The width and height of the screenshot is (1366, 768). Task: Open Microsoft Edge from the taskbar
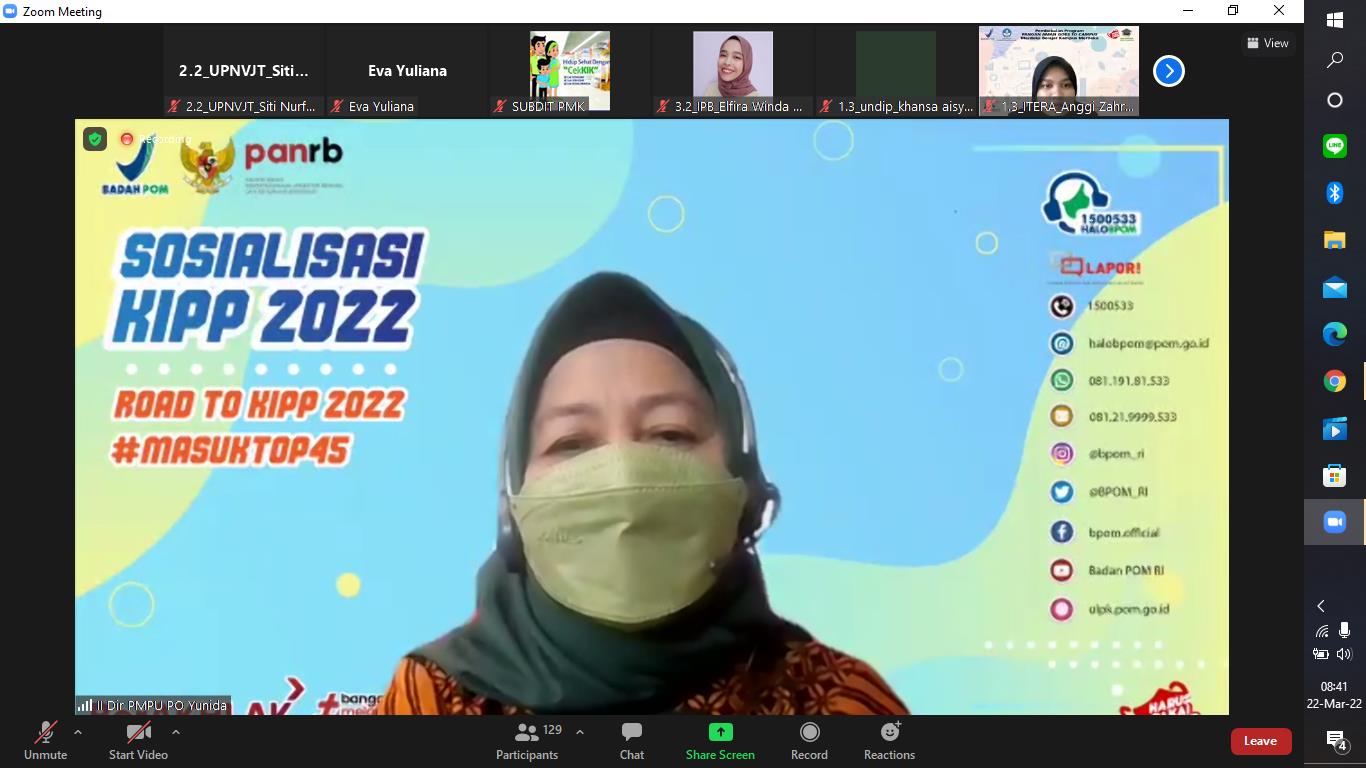pos(1335,334)
